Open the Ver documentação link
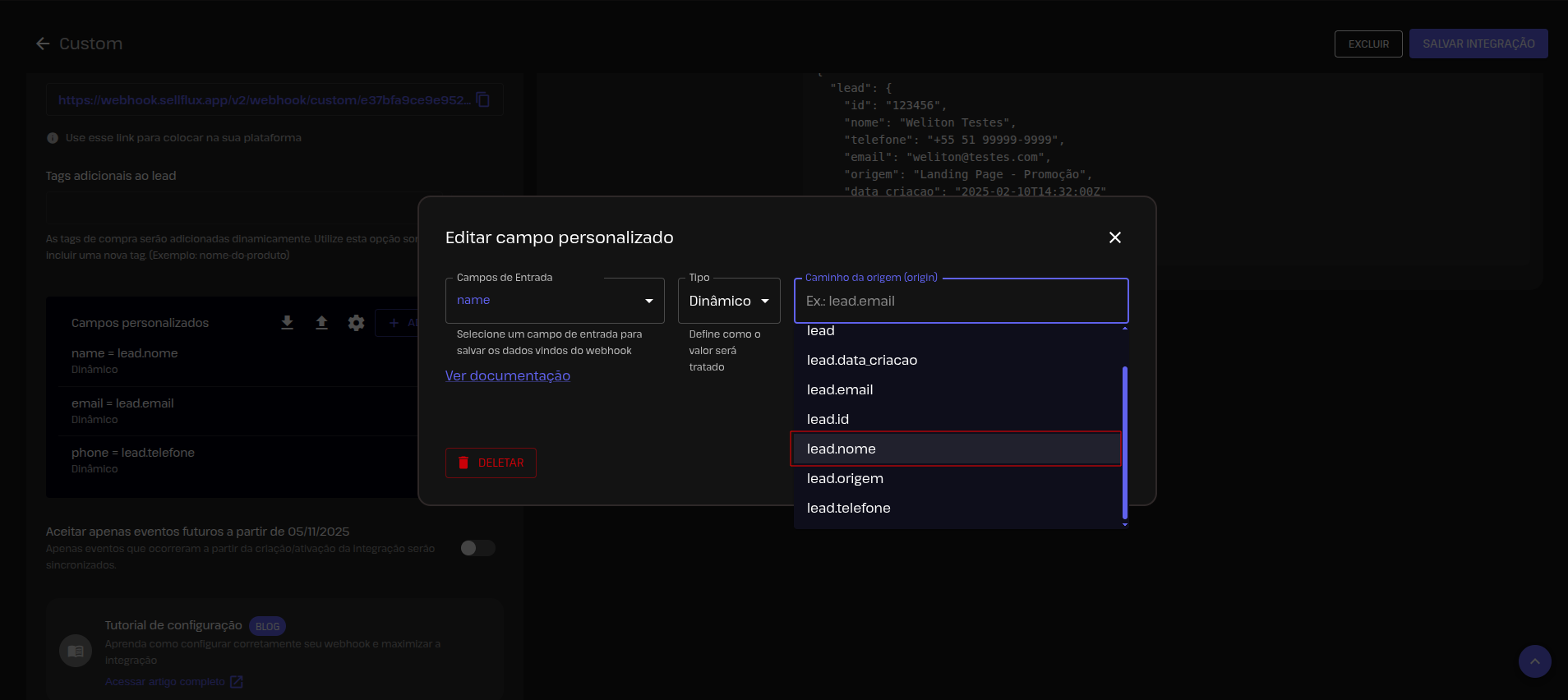The image size is (1568, 700). pyautogui.click(x=507, y=375)
